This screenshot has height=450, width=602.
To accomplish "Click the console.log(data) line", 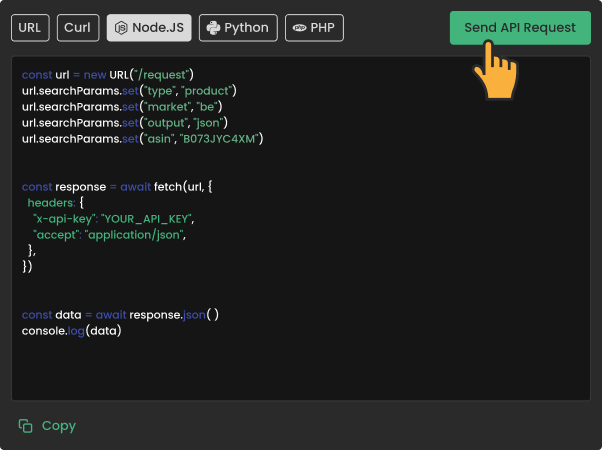I will (x=71, y=331).
